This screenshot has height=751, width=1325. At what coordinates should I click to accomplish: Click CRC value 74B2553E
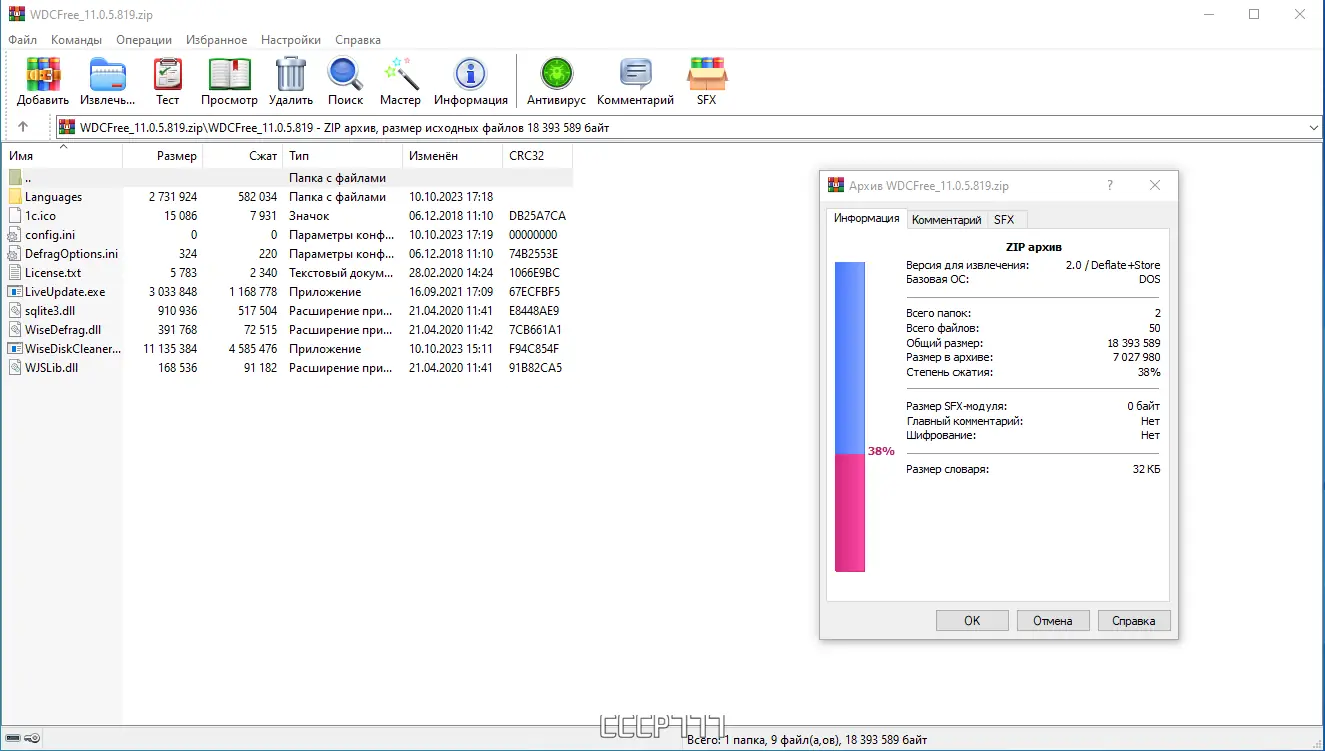(x=534, y=254)
